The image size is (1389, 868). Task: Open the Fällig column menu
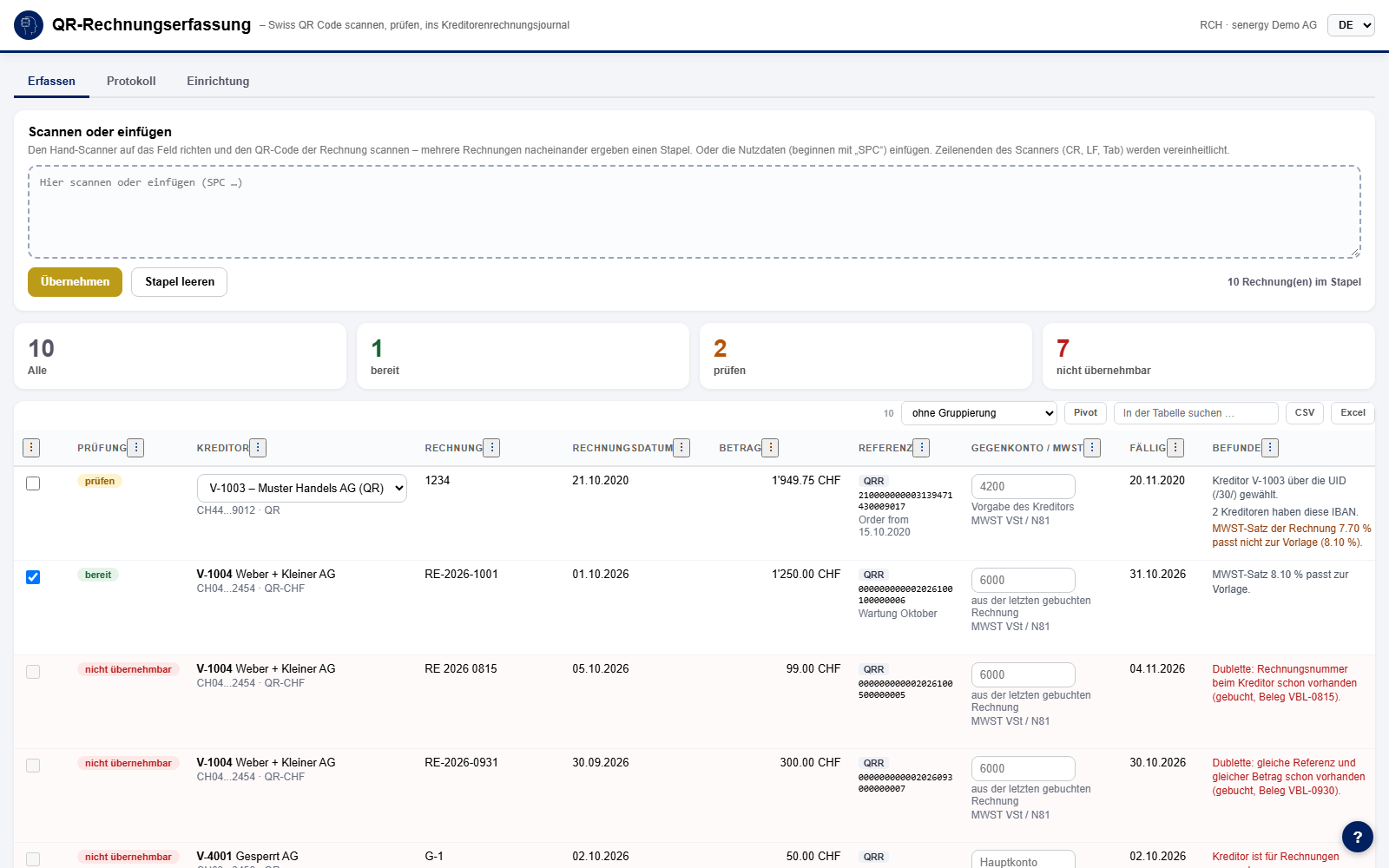[x=1175, y=448]
